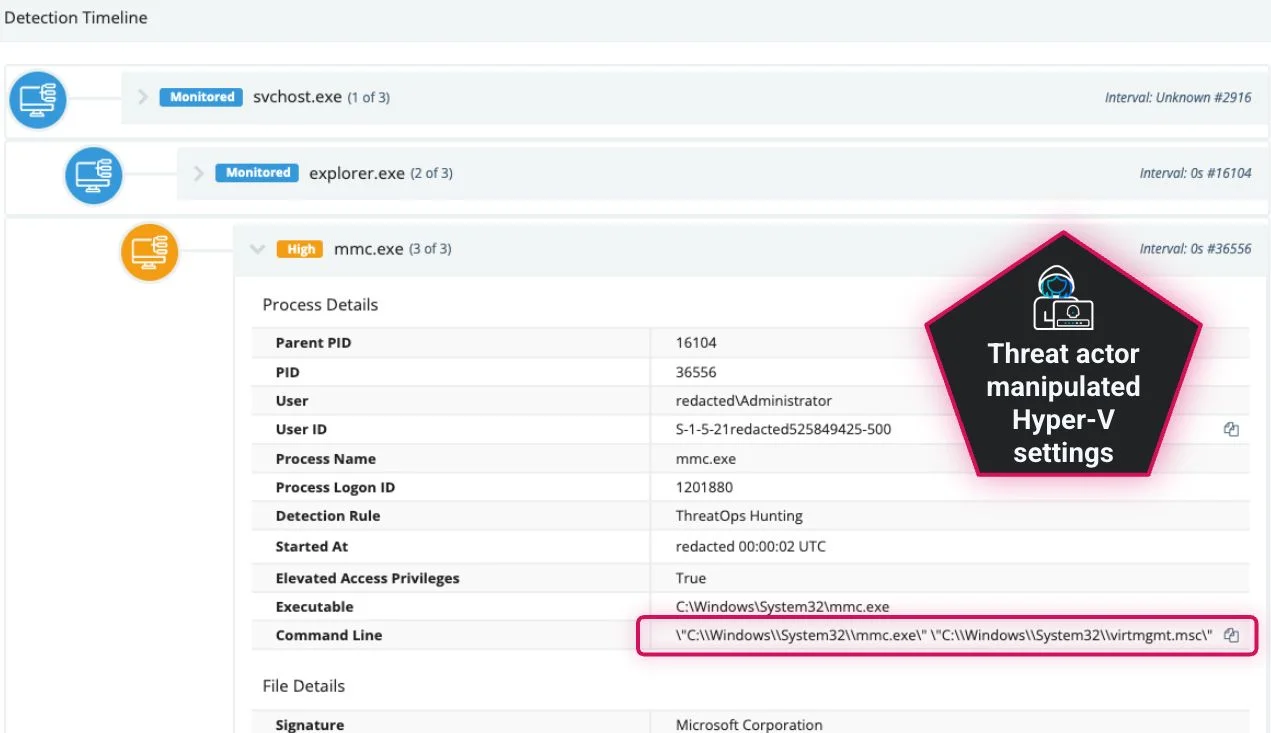
Task: Click the hooded threat actor icon
Action: [1062, 299]
